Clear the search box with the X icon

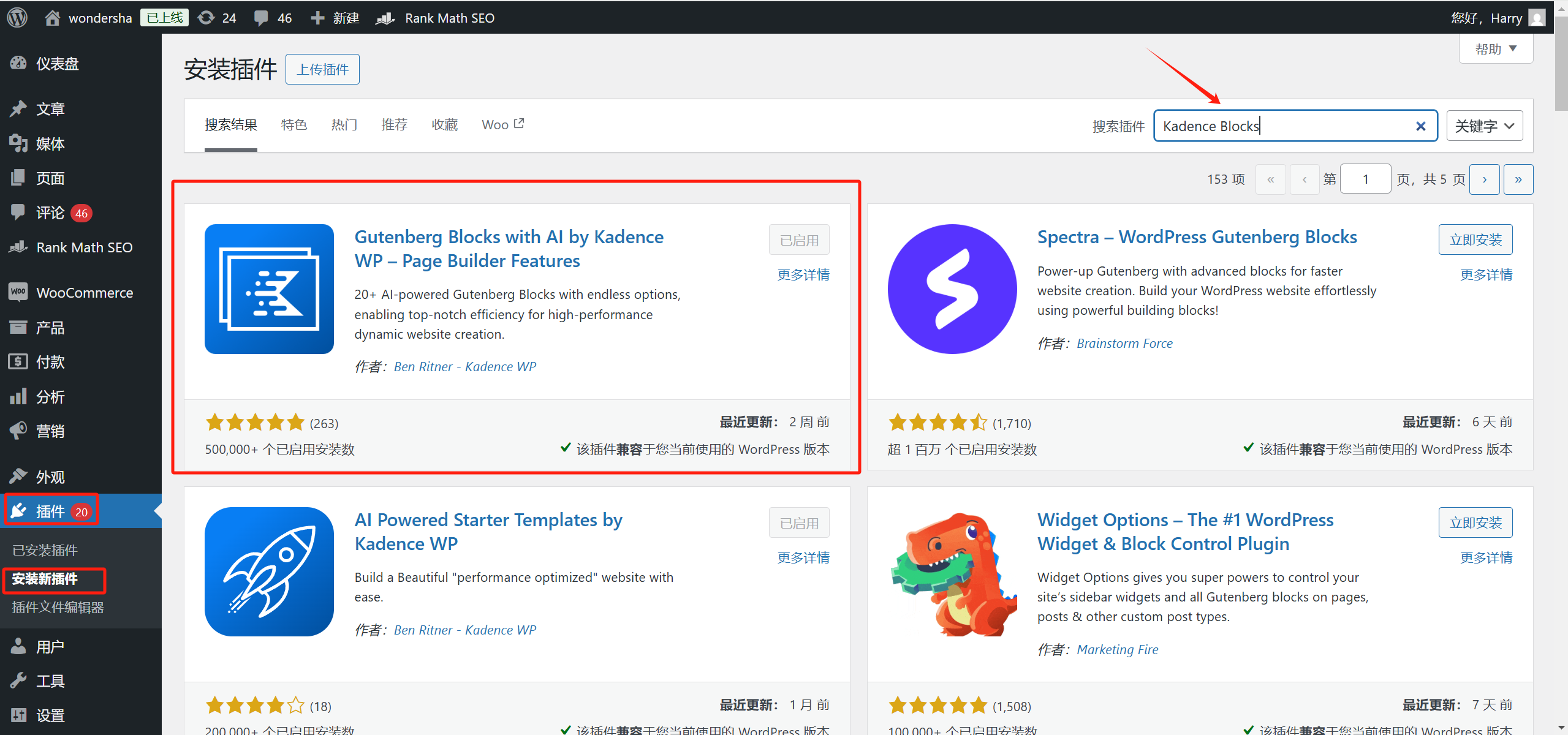coord(1420,126)
